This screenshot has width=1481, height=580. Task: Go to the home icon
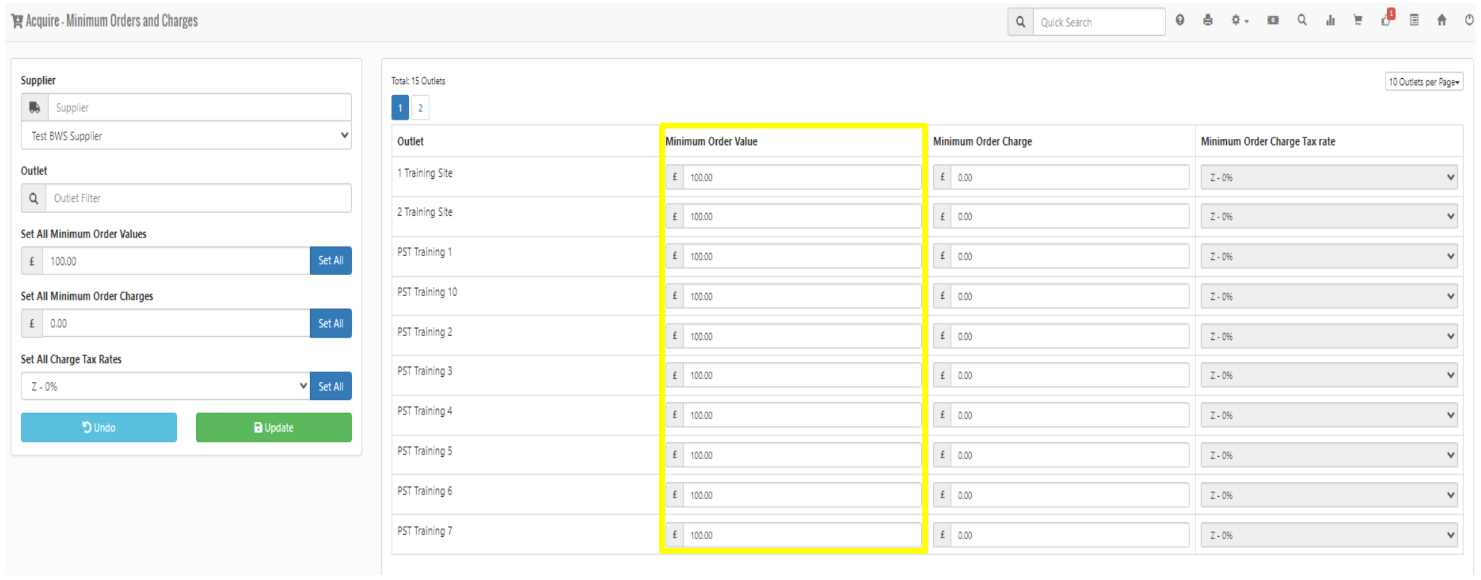click(1441, 21)
